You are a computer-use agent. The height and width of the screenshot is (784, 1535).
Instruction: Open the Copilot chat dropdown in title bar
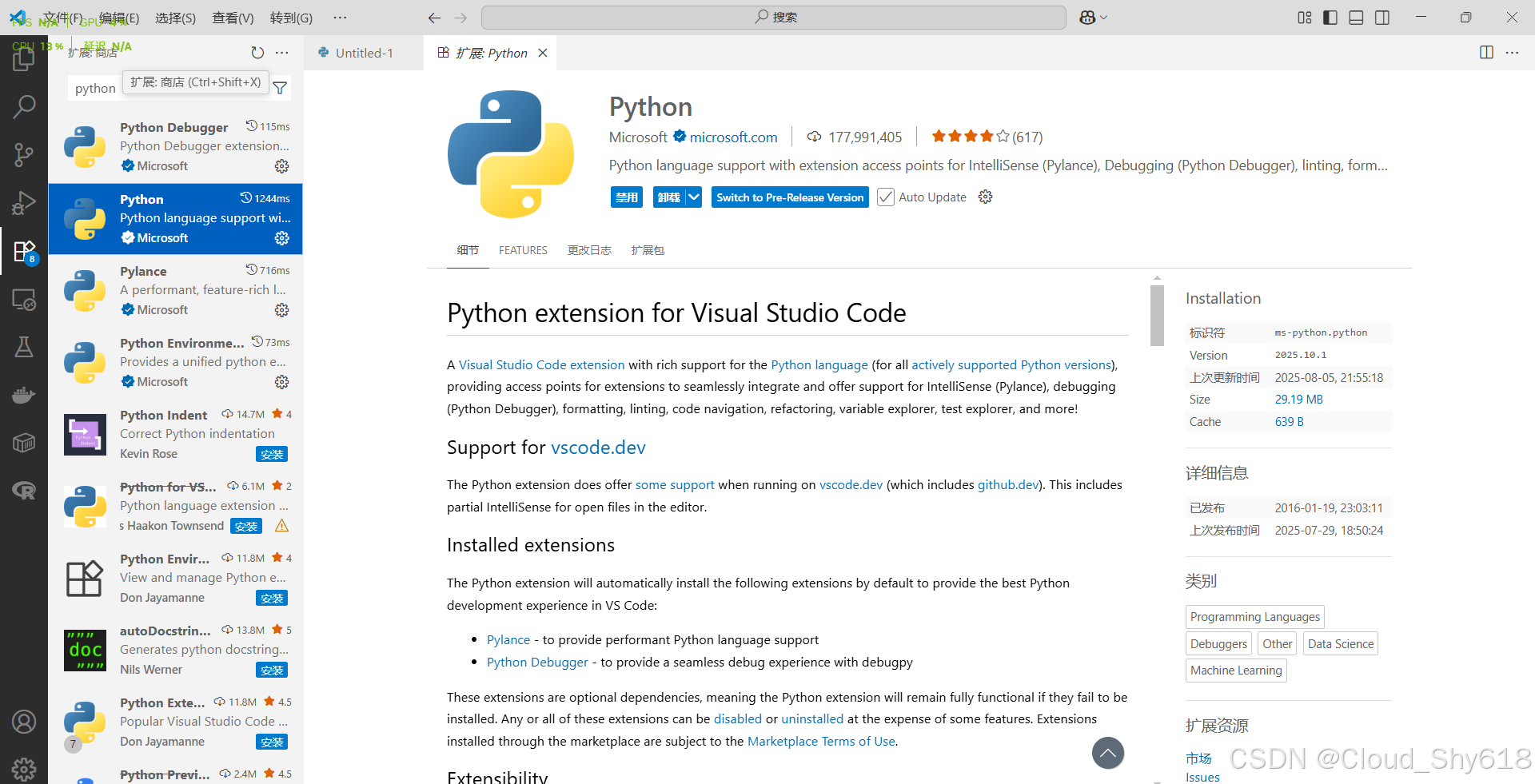click(1093, 18)
